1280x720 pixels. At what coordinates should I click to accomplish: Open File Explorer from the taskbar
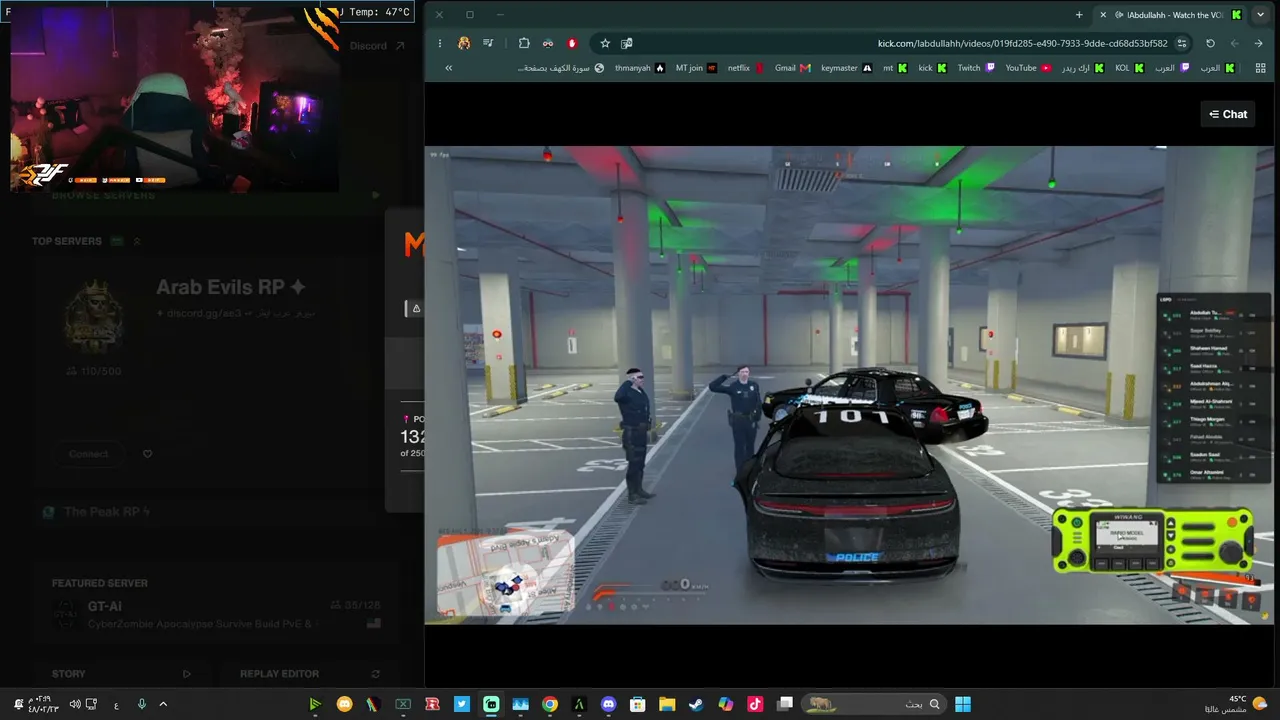click(x=667, y=704)
